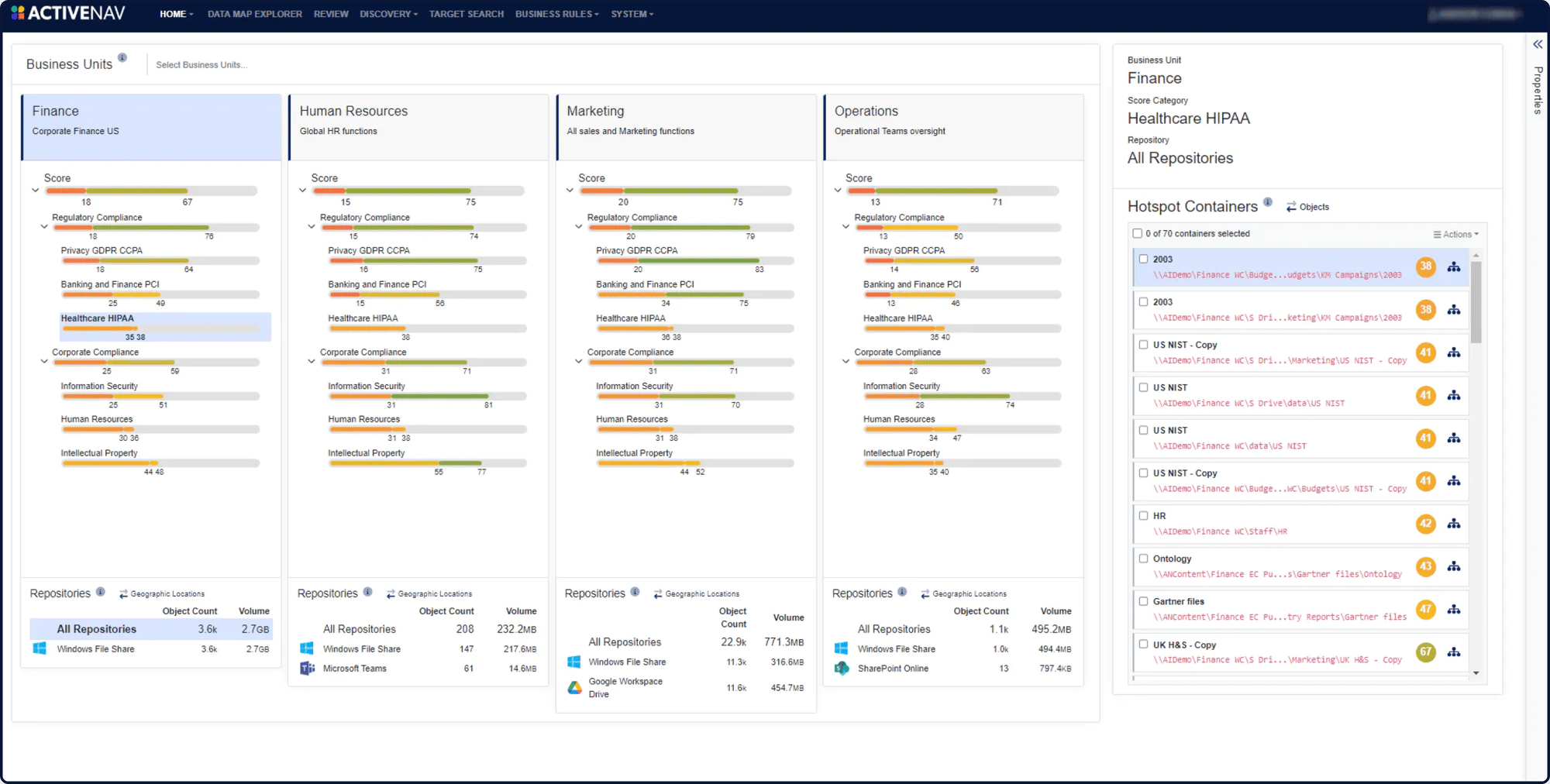
Task: Click the highlighted Healthcare HIPAA score bar in Finance
Action: 164,327
